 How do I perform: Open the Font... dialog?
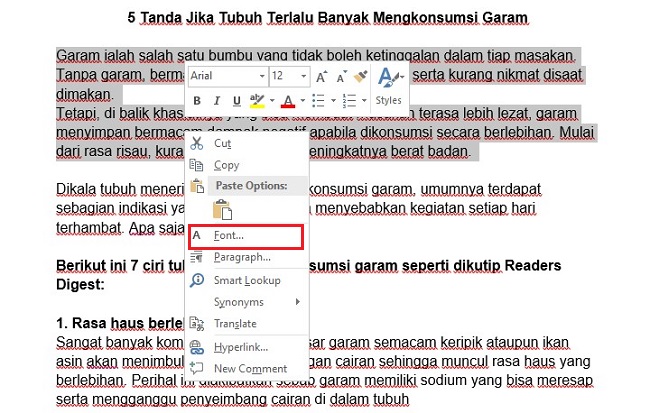point(229,236)
